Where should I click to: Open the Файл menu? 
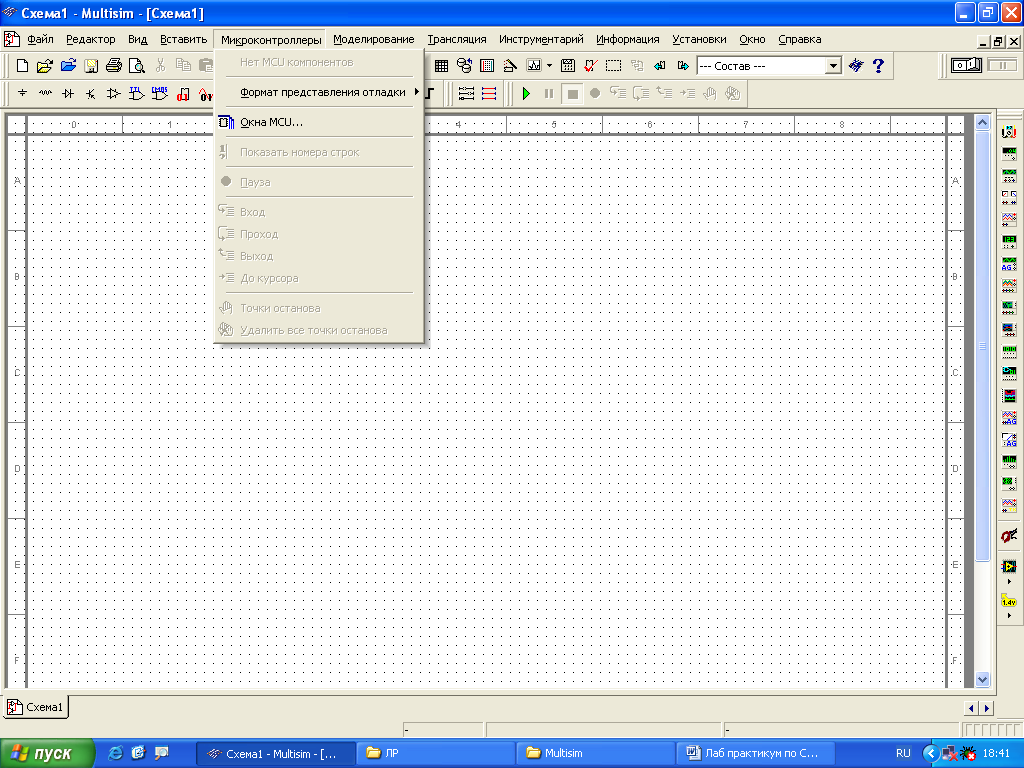(40, 39)
